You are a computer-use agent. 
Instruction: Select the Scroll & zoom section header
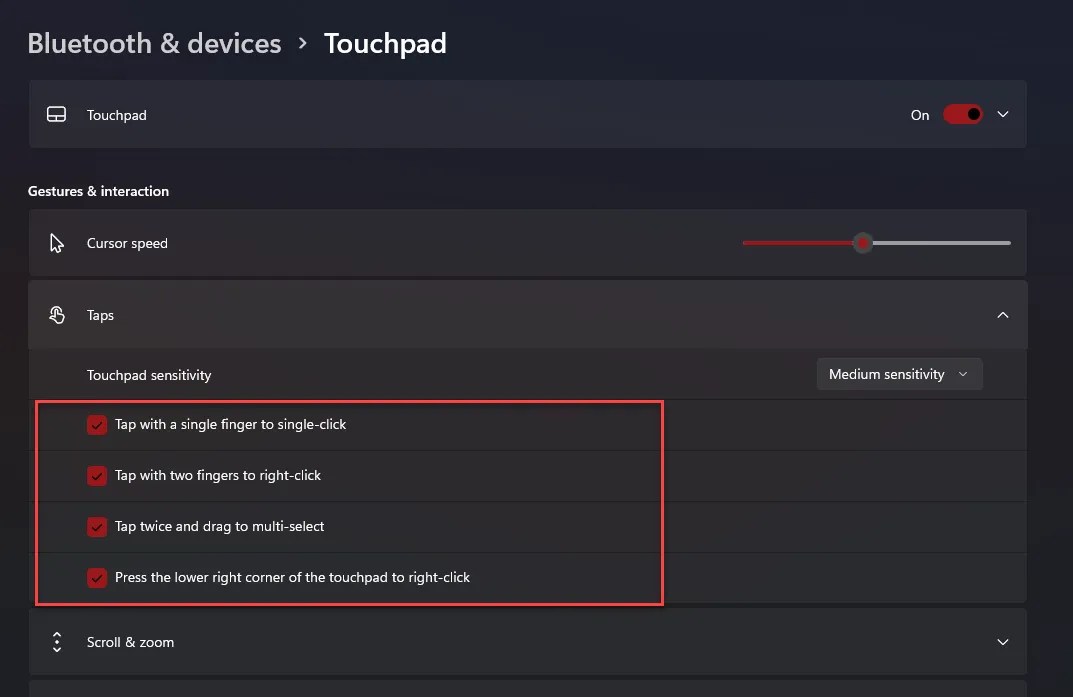(130, 642)
